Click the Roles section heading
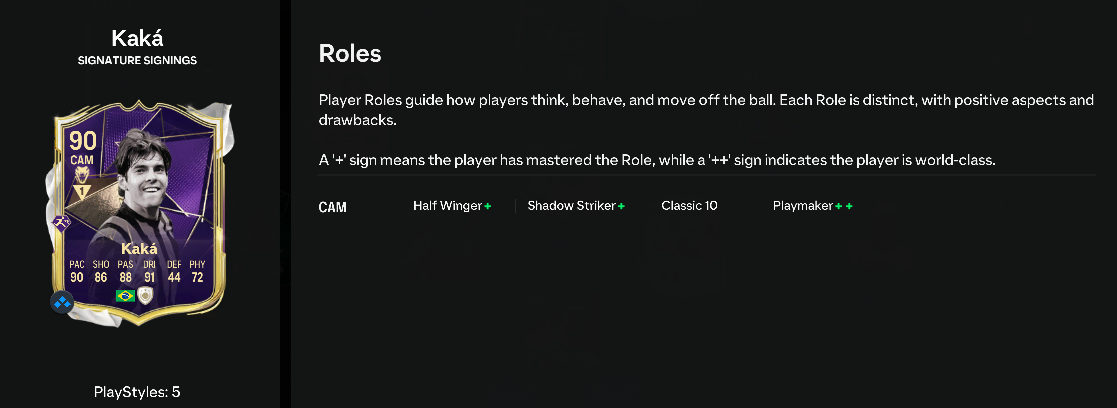Viewport: 1117px width, 408px height. coord(350,53)
